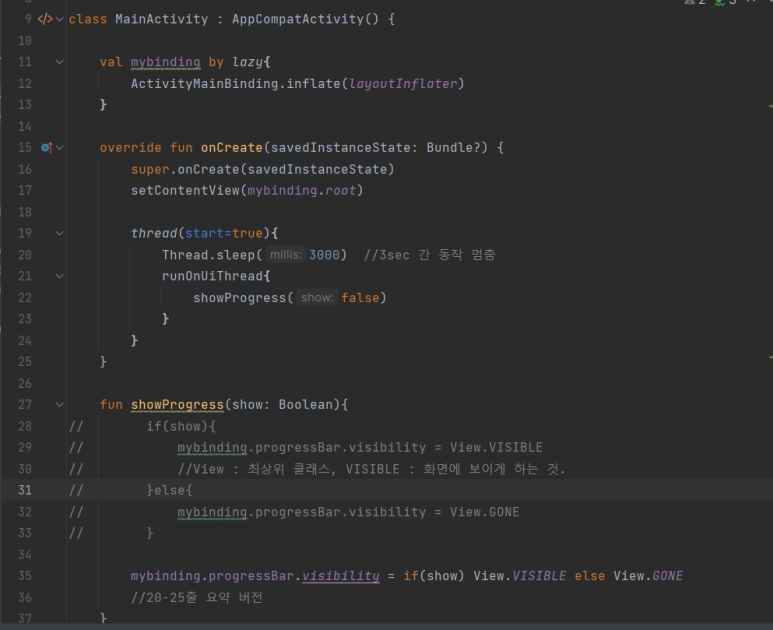Click the else keyword on line 35
Screen dimensions: 773x630
(590, 576)
